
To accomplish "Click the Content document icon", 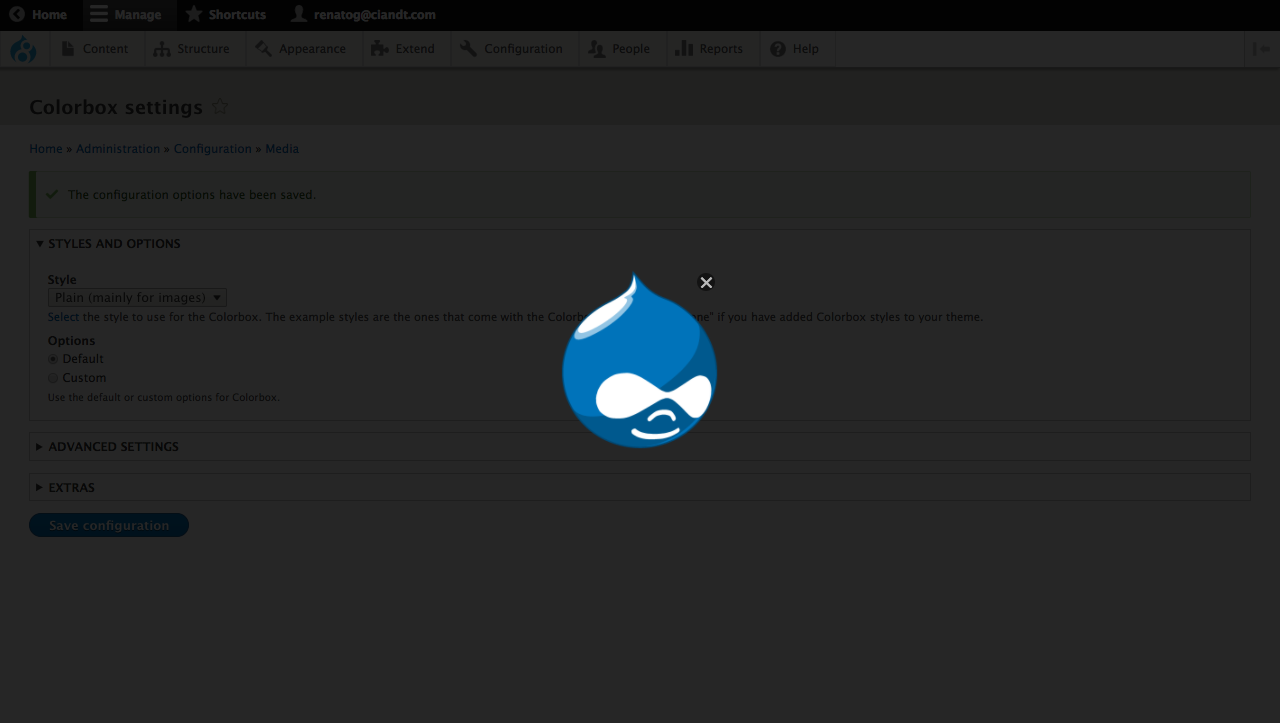I will point(68,49).
